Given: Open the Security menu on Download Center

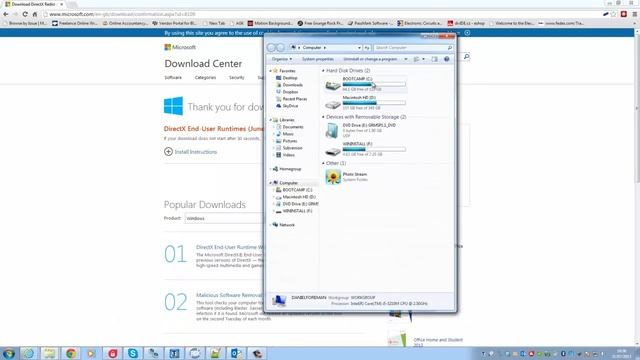Looking at the screenshot, I should (236, 78).
